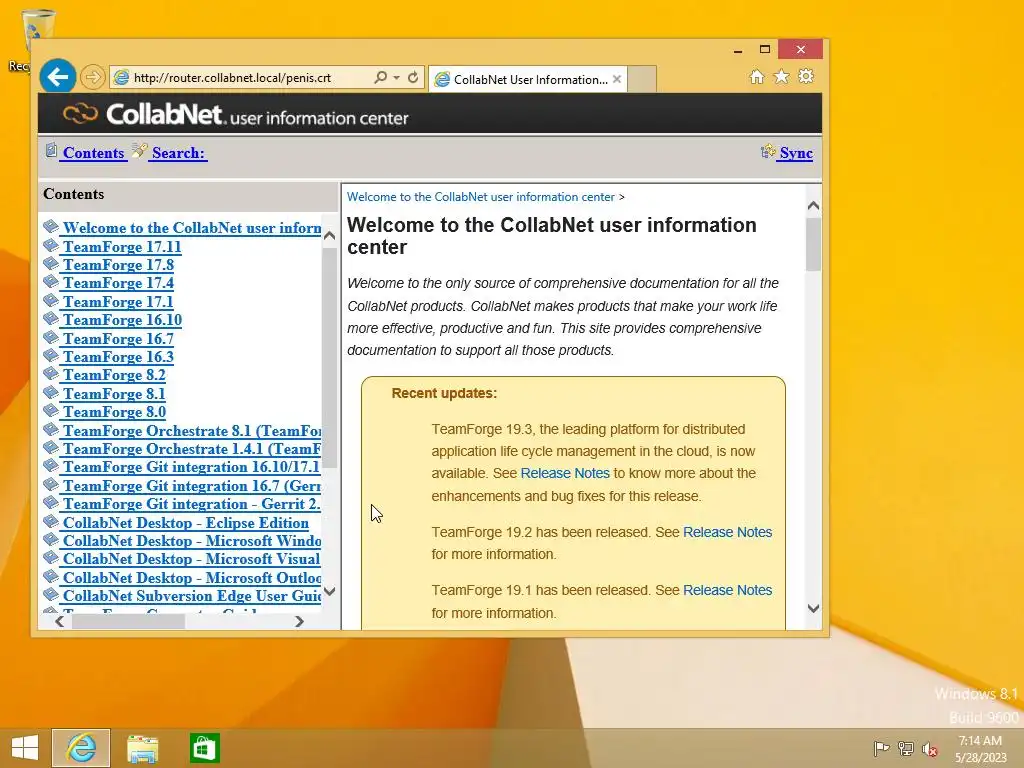Open the TeamForge 17.8 entry
The height and width of the screenshot is (768, 1024).
pyautogui.click(x=118, y=265)
